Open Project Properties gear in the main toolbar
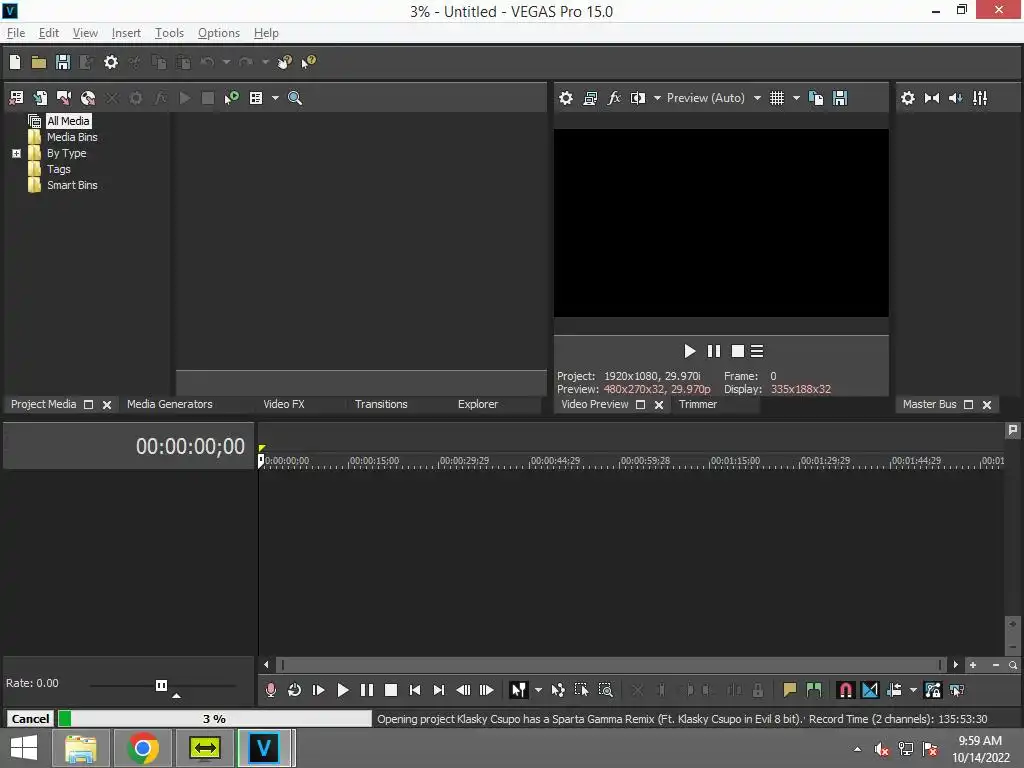The width and height of the screenshot is (1024, 768). coord(111,62)
